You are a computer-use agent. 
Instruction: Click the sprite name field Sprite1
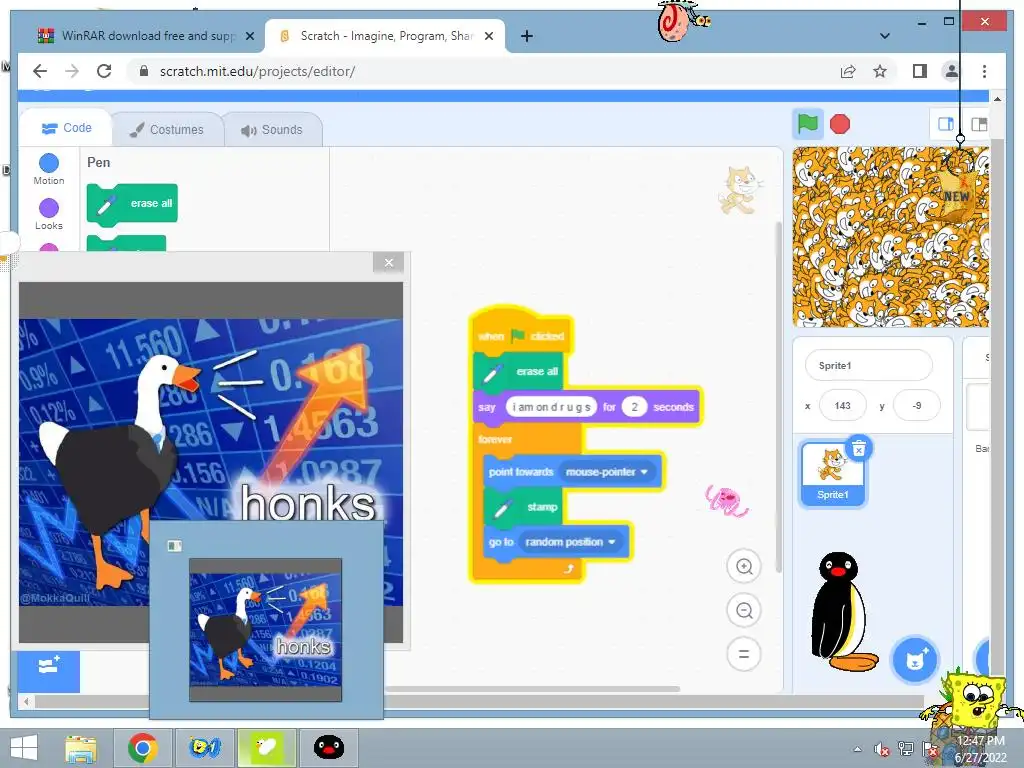click(x=869, y=365)
